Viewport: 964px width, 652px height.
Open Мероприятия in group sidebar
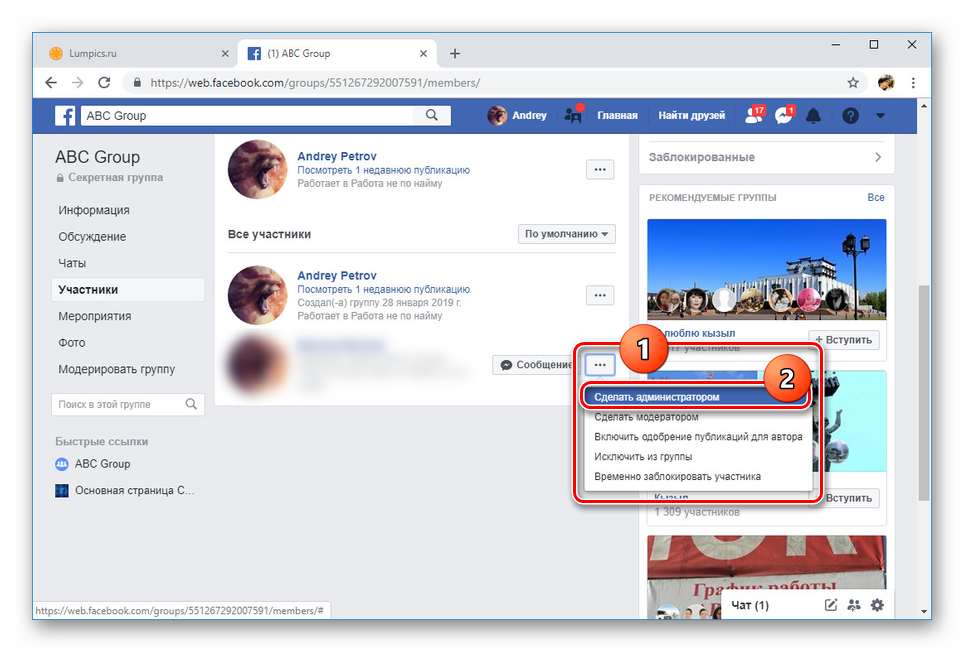95,316
